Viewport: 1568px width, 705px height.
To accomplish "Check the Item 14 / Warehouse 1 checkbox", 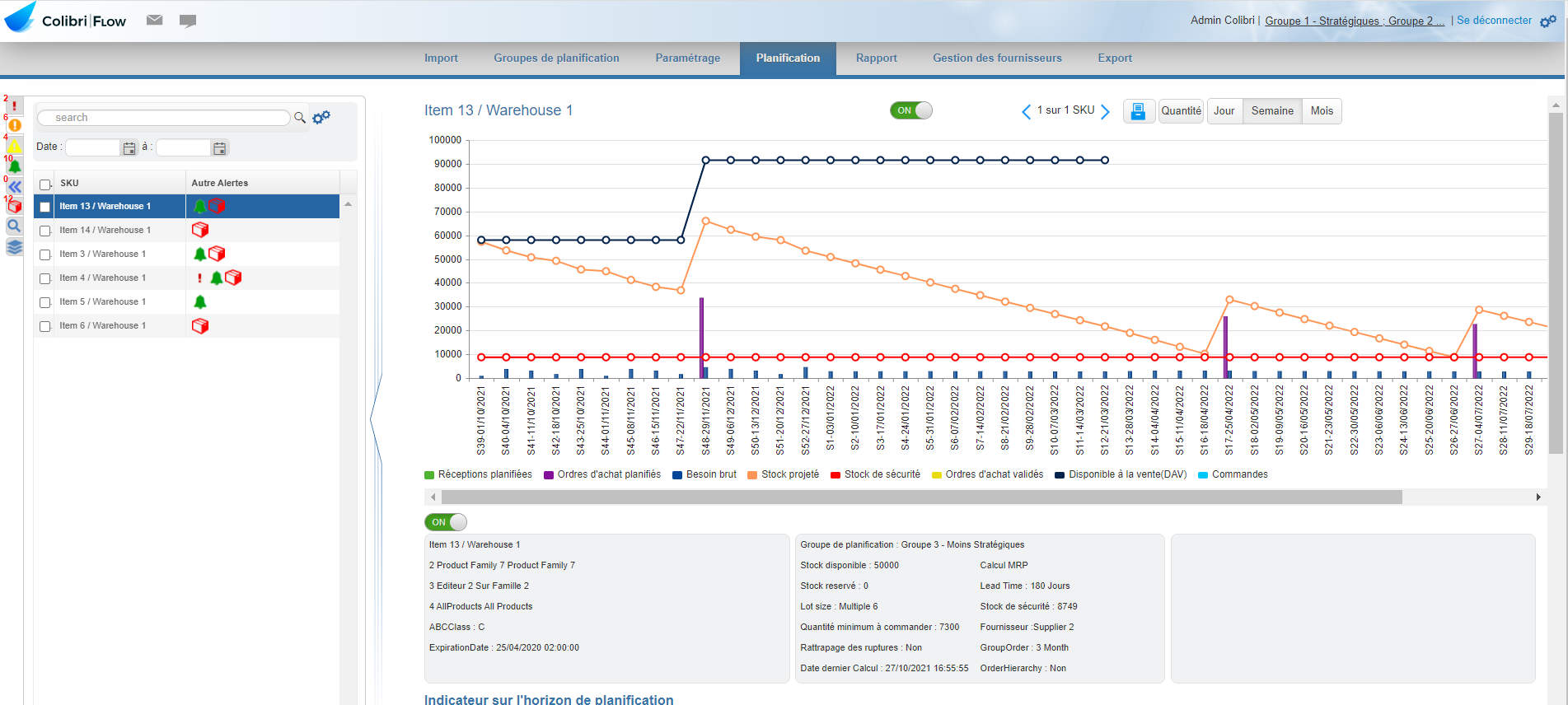I will pyautogui.click(x=45, y=231).
